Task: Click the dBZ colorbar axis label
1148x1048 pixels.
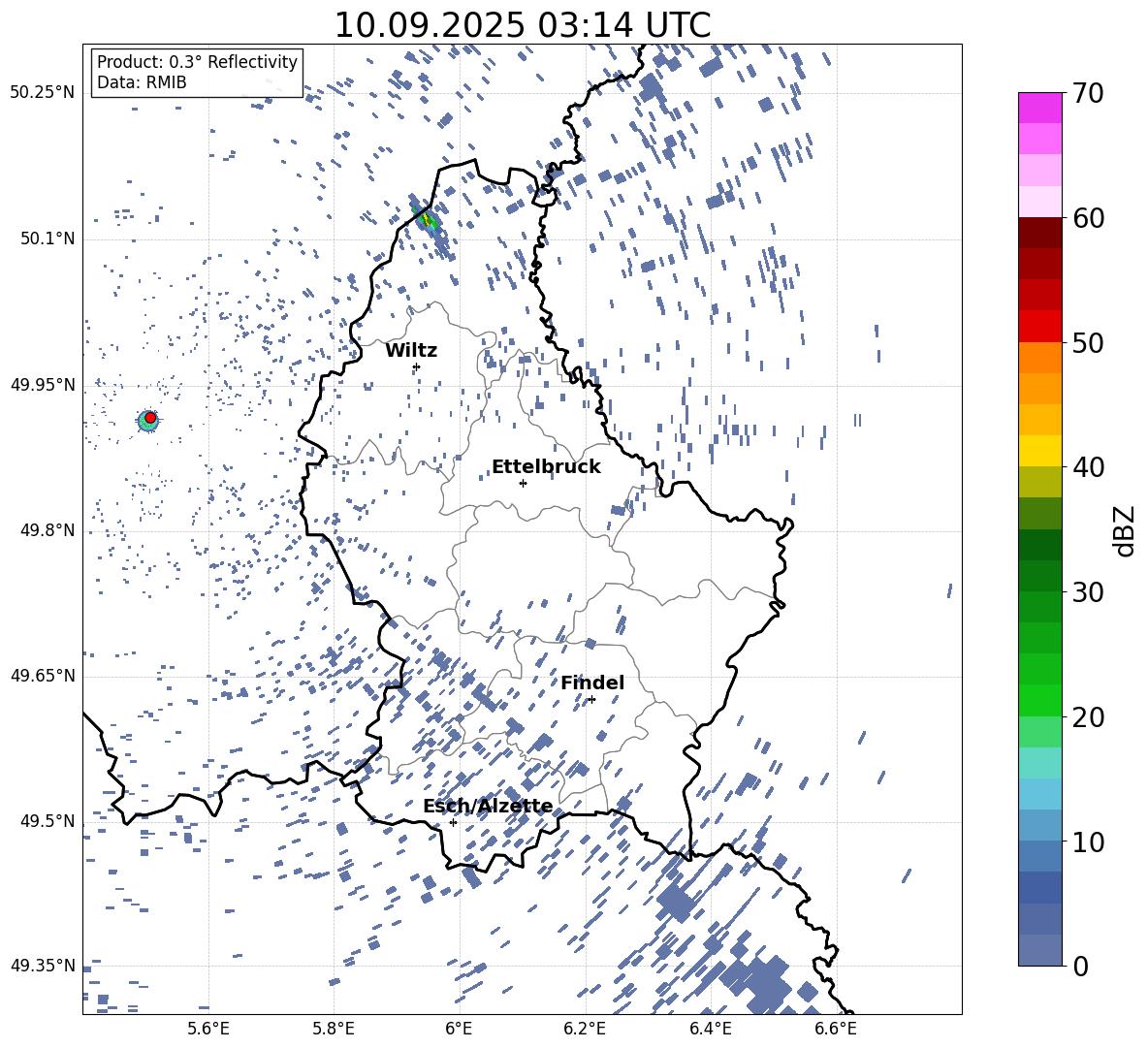Action: [x=1126, y=530]
